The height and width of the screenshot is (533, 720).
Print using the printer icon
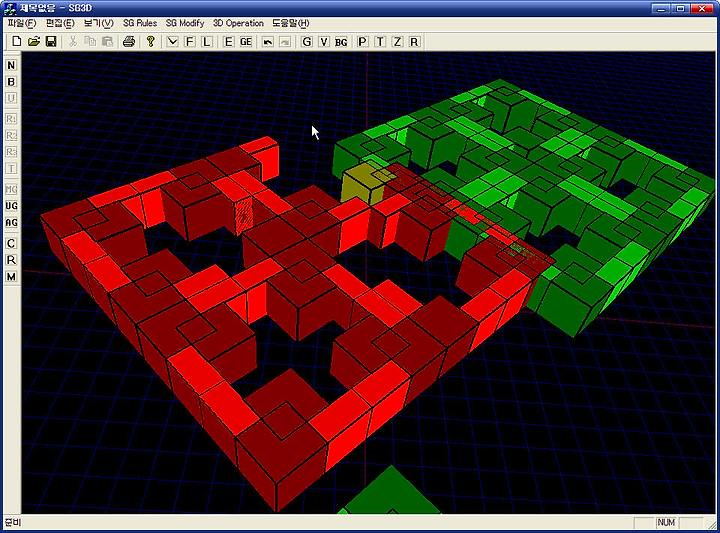point(129,41)
